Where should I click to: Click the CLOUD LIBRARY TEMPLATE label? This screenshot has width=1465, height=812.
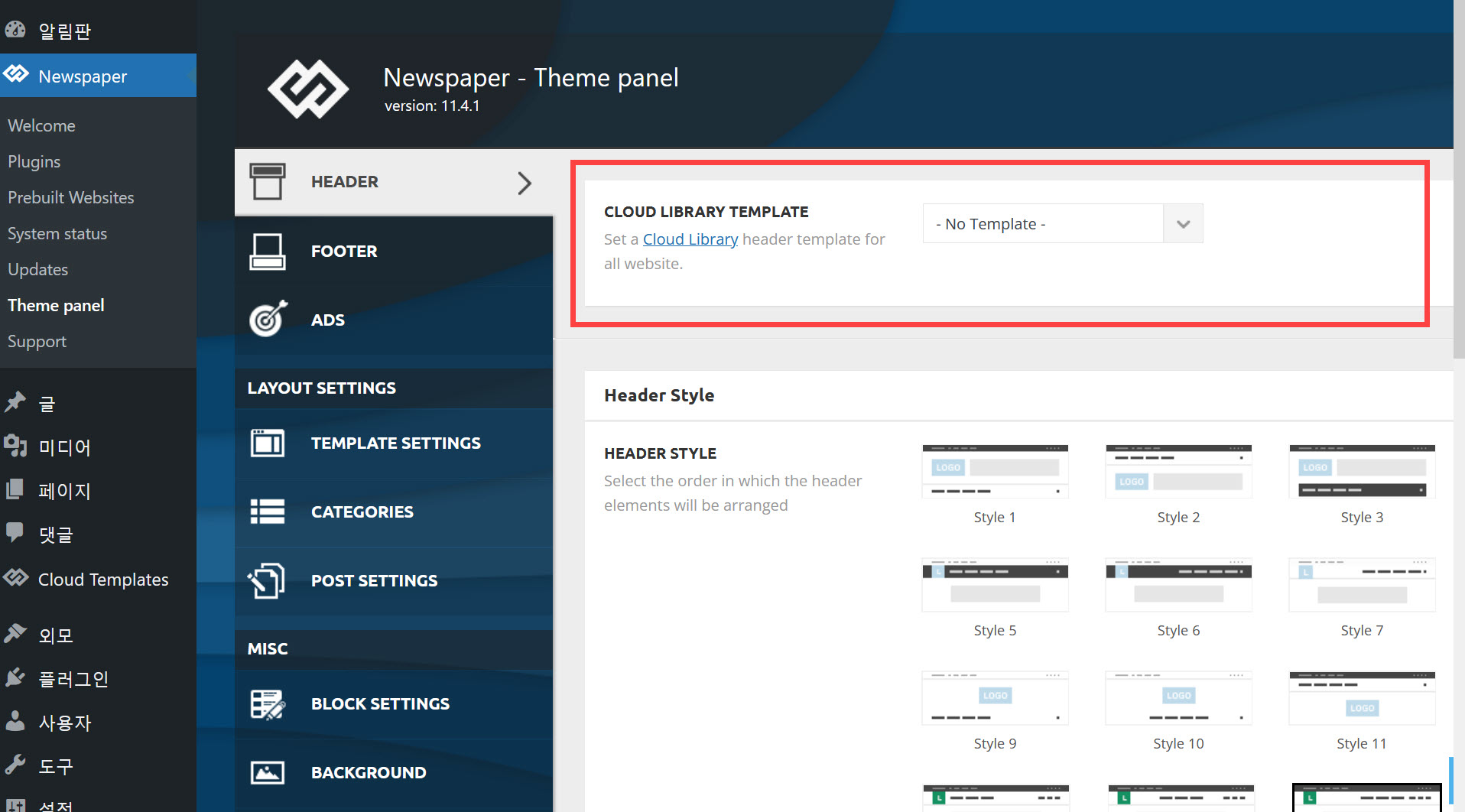[x=707, y=212]
